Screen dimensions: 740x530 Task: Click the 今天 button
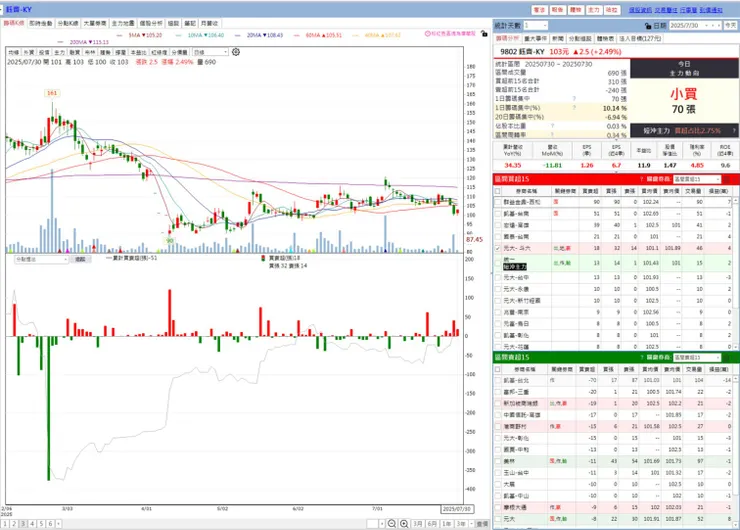tap(731, 25)
